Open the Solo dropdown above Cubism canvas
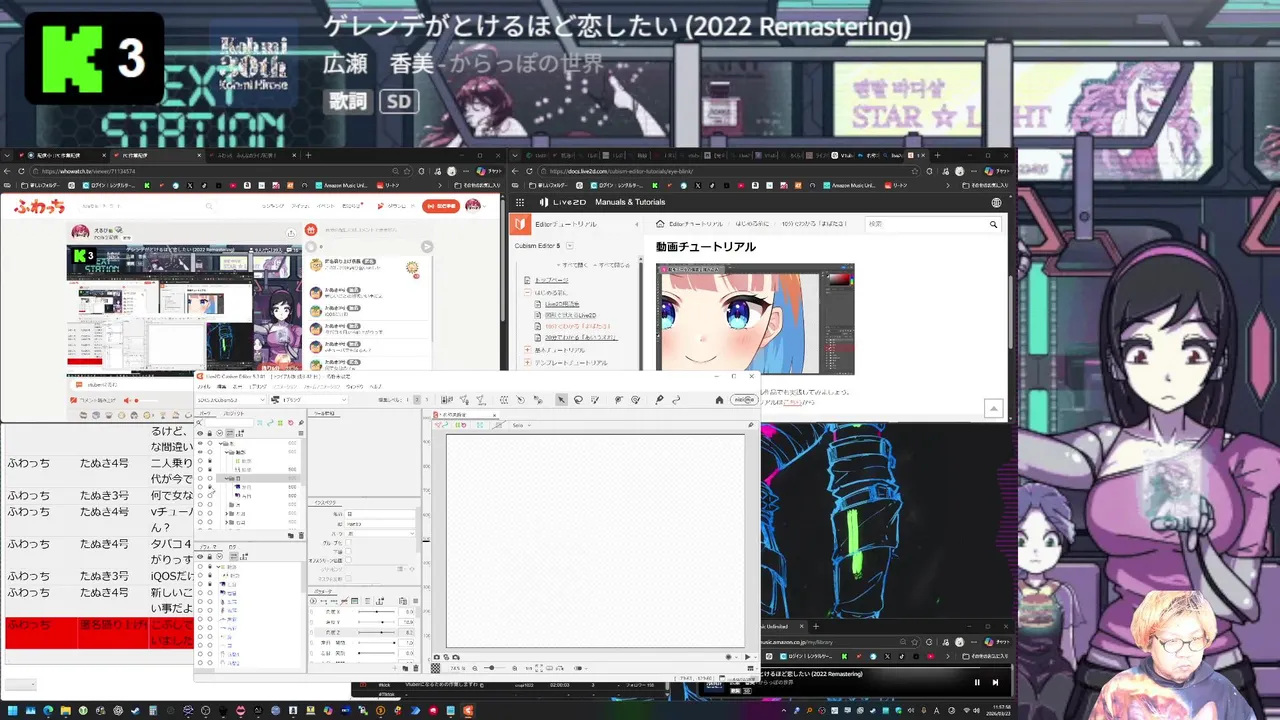Viewport: 1280px width, 720px height. pyautogui.click(x=523, y=425)
